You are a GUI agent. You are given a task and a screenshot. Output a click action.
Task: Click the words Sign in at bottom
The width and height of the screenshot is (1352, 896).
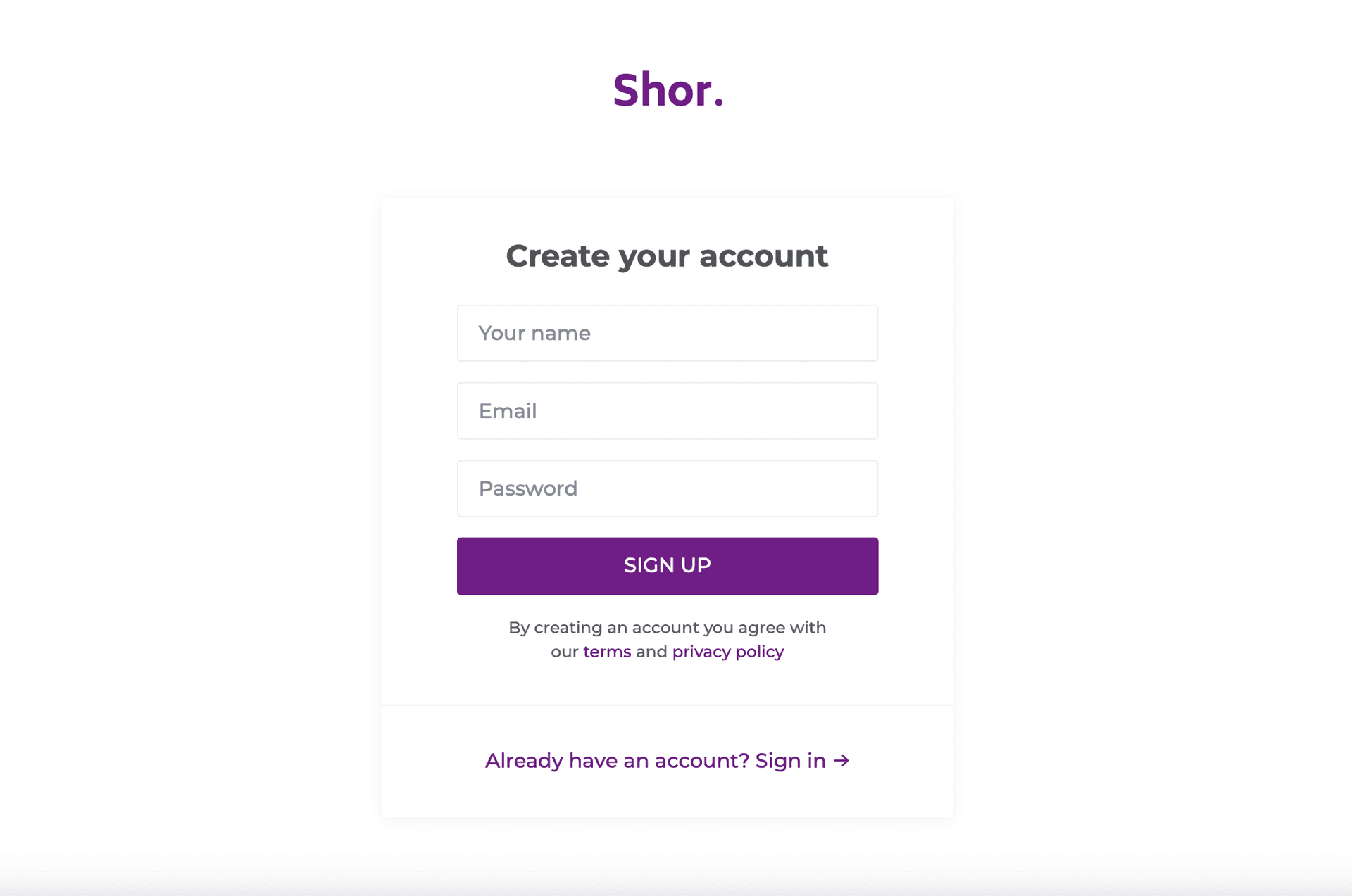click(790, 761)
